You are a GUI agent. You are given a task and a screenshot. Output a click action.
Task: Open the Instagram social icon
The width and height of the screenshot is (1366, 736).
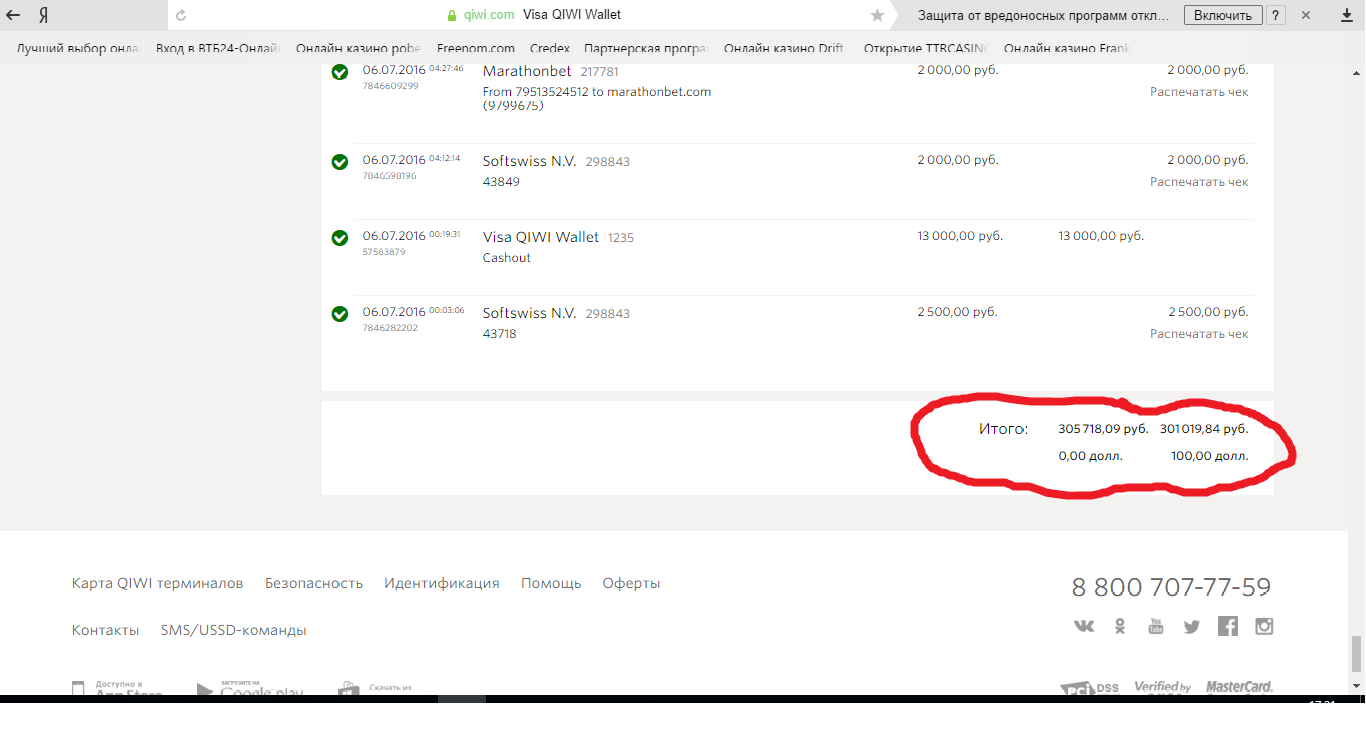[x=1264, y=626]
